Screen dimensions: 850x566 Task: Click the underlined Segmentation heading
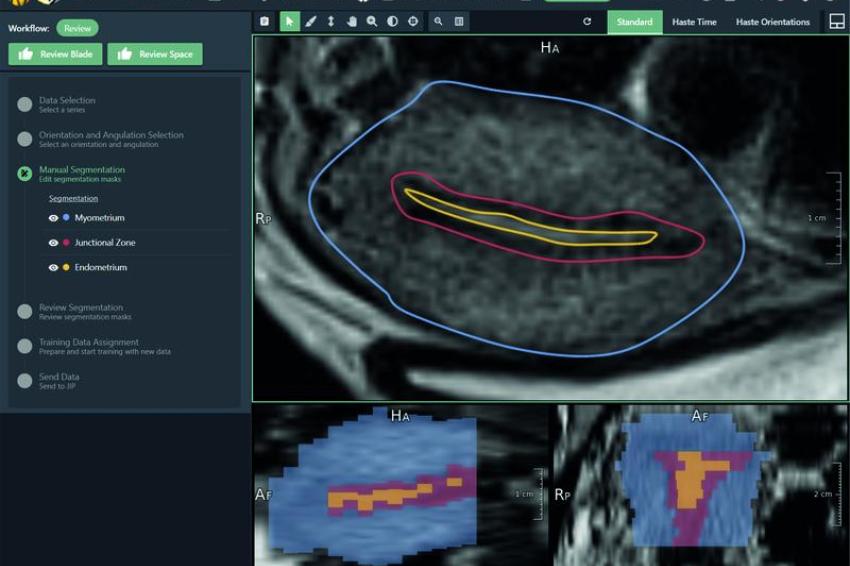[x=74, y=198]
